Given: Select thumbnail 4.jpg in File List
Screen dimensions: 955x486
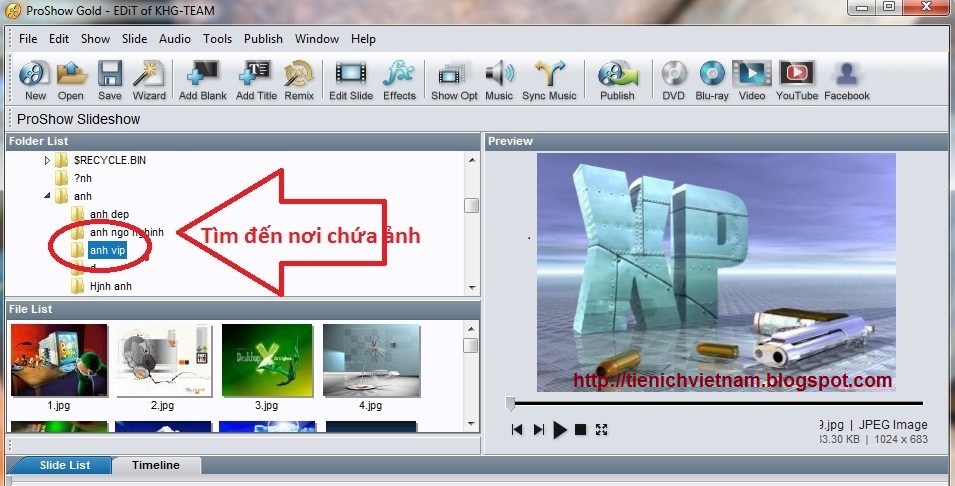Looking at the screenshot, I should click(x=371, y=360).
